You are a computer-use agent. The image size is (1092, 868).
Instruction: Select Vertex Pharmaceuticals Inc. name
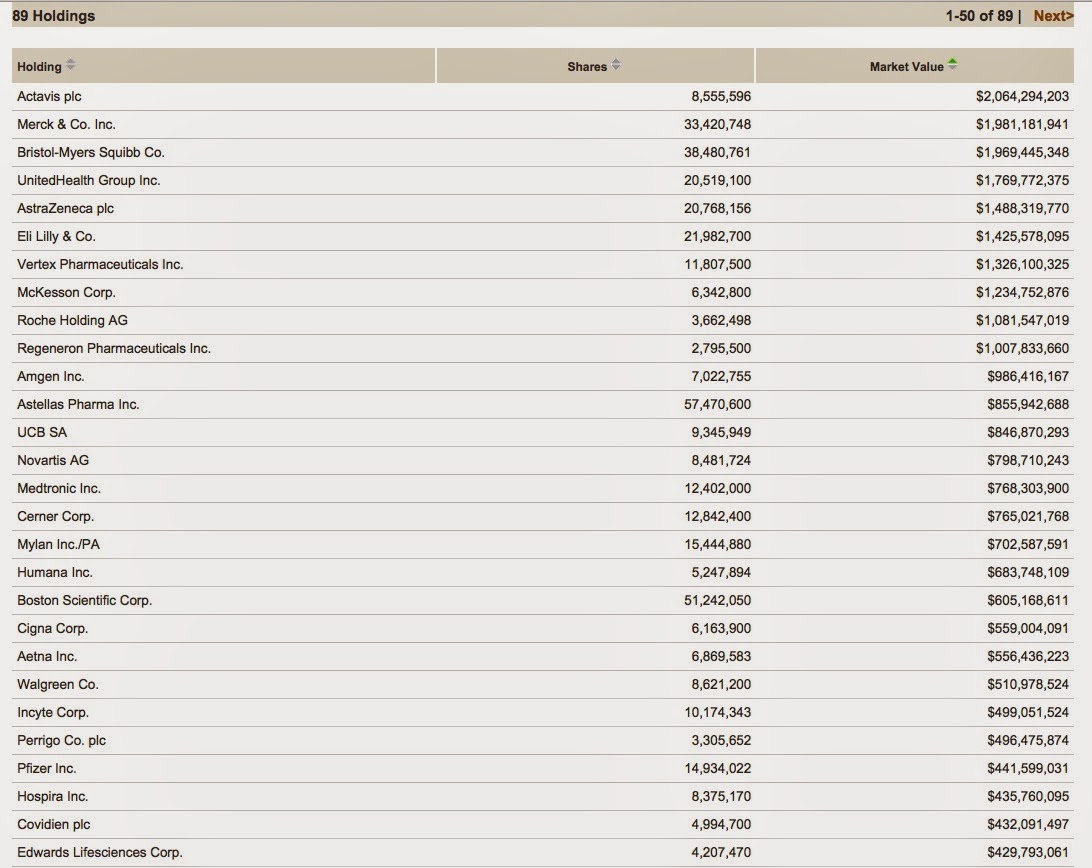click(100, 265)
